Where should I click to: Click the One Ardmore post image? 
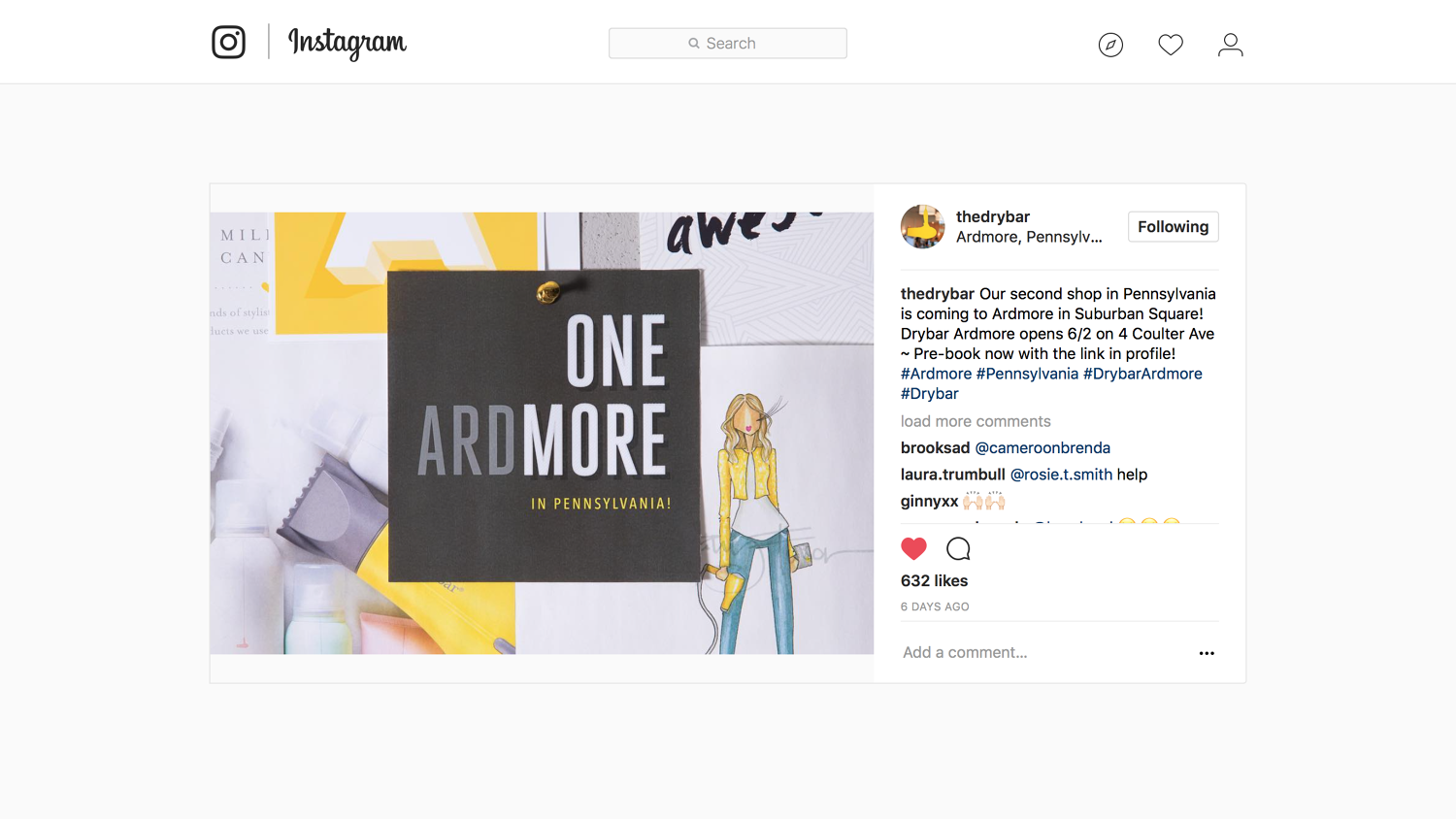tap(542, 433)
